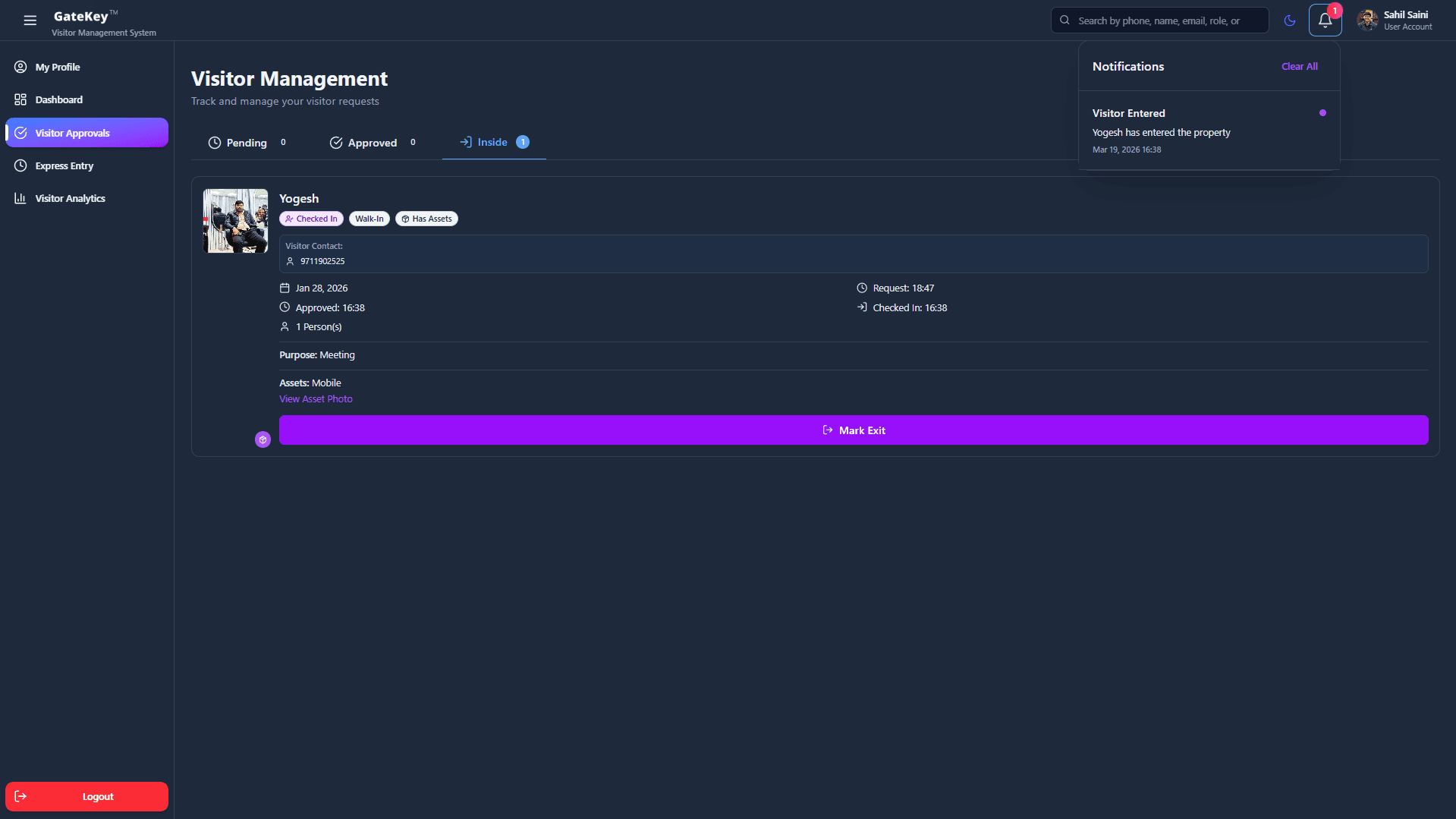Click the Mark Exit button
The width and height of the screenshot is (1456, 819).
click(x=854, y=430)
